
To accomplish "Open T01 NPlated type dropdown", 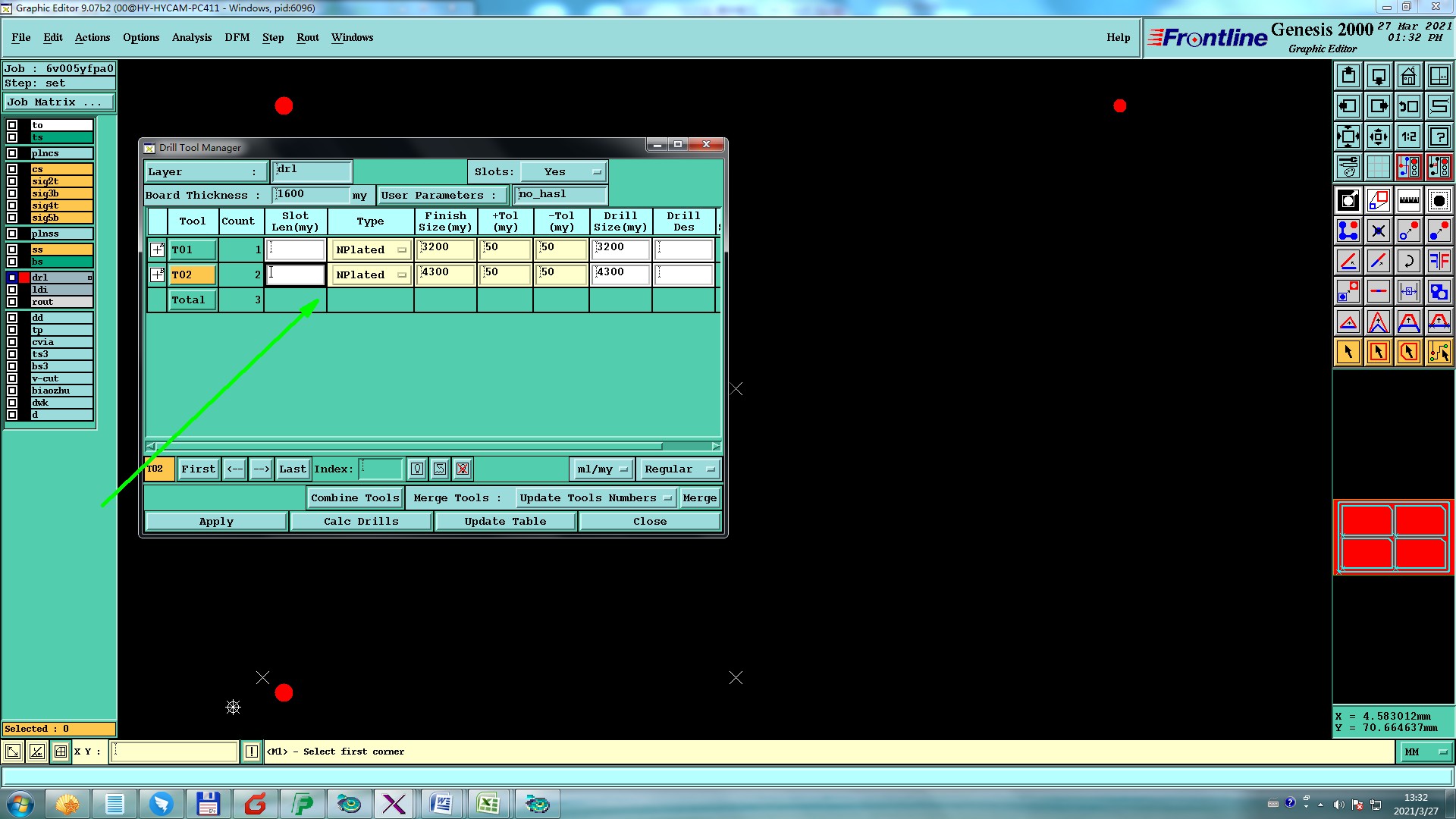I will [x=370, y=249].
